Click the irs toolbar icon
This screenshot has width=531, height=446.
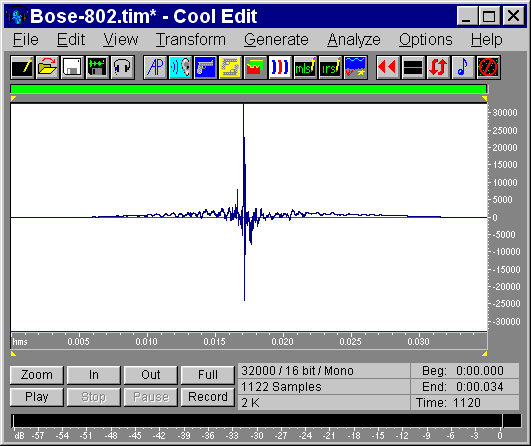click(331, 67)
